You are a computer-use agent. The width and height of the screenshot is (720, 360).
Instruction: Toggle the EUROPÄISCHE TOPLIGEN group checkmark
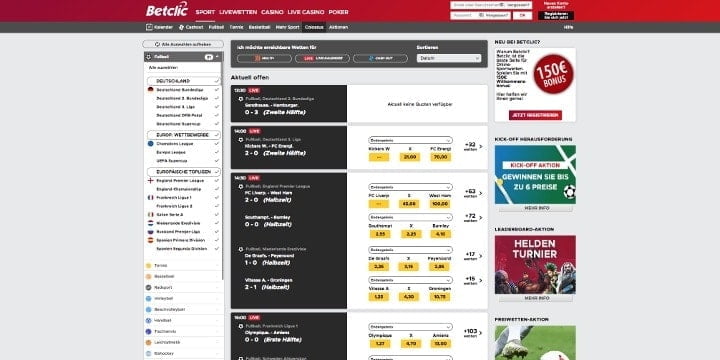click(217, 172)
